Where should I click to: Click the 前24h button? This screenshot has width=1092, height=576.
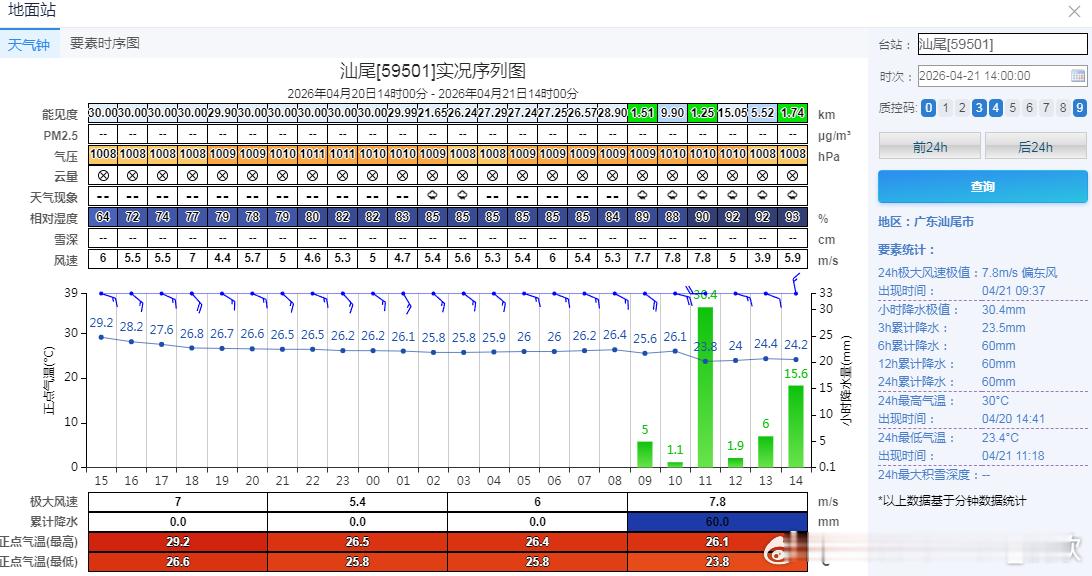tap(930, 146)
